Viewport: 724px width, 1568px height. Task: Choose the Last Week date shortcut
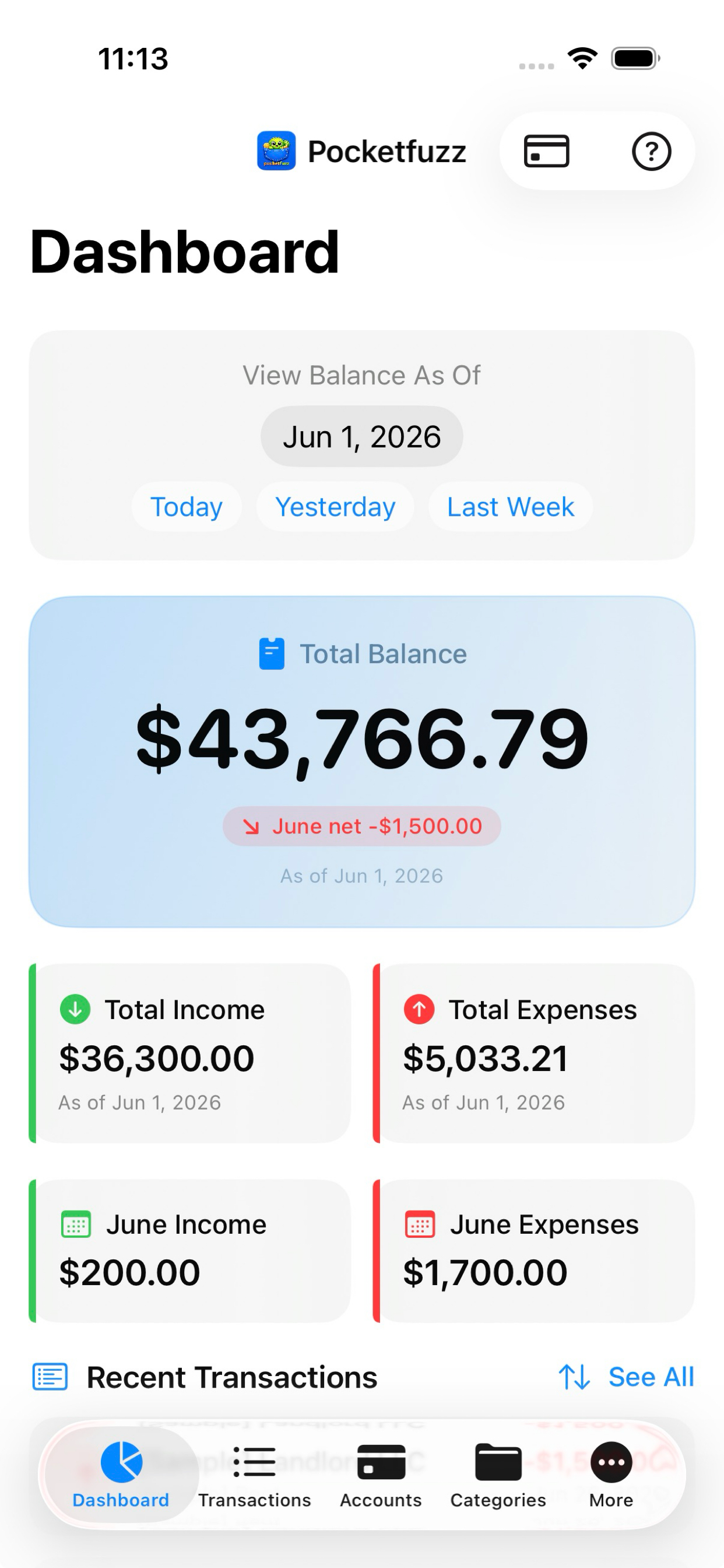pos(511,506)
